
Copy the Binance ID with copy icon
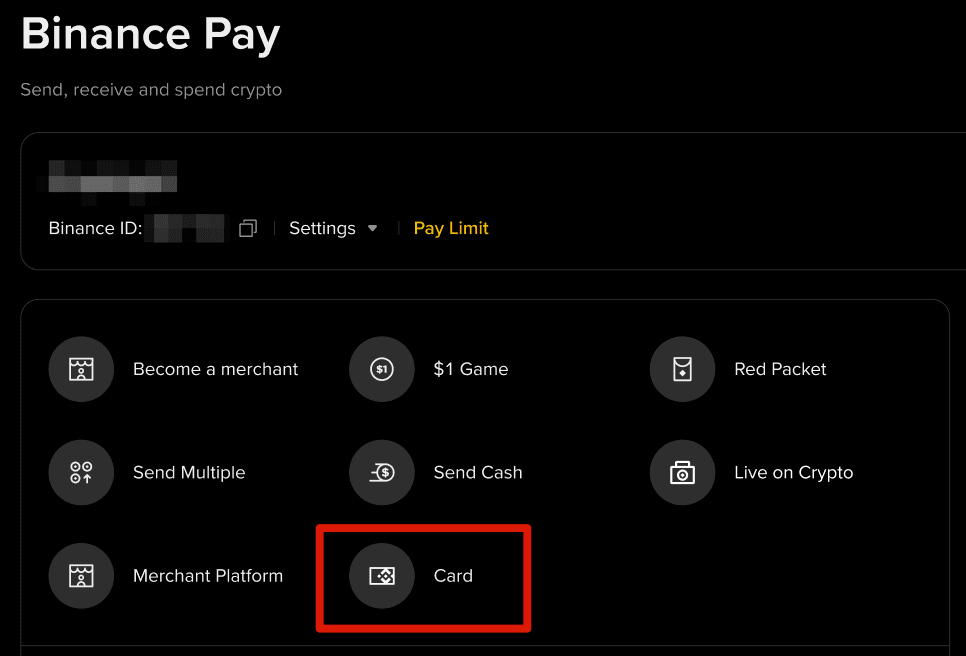(248, 229)
